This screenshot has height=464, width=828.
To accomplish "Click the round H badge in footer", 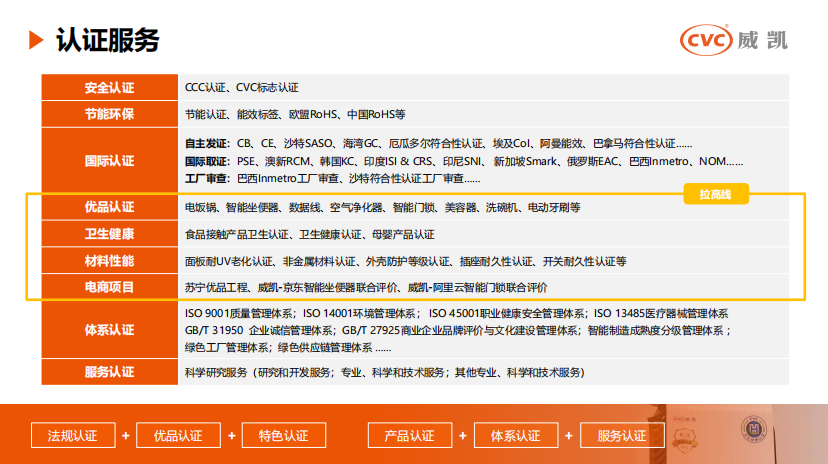I will coord(754,428).
